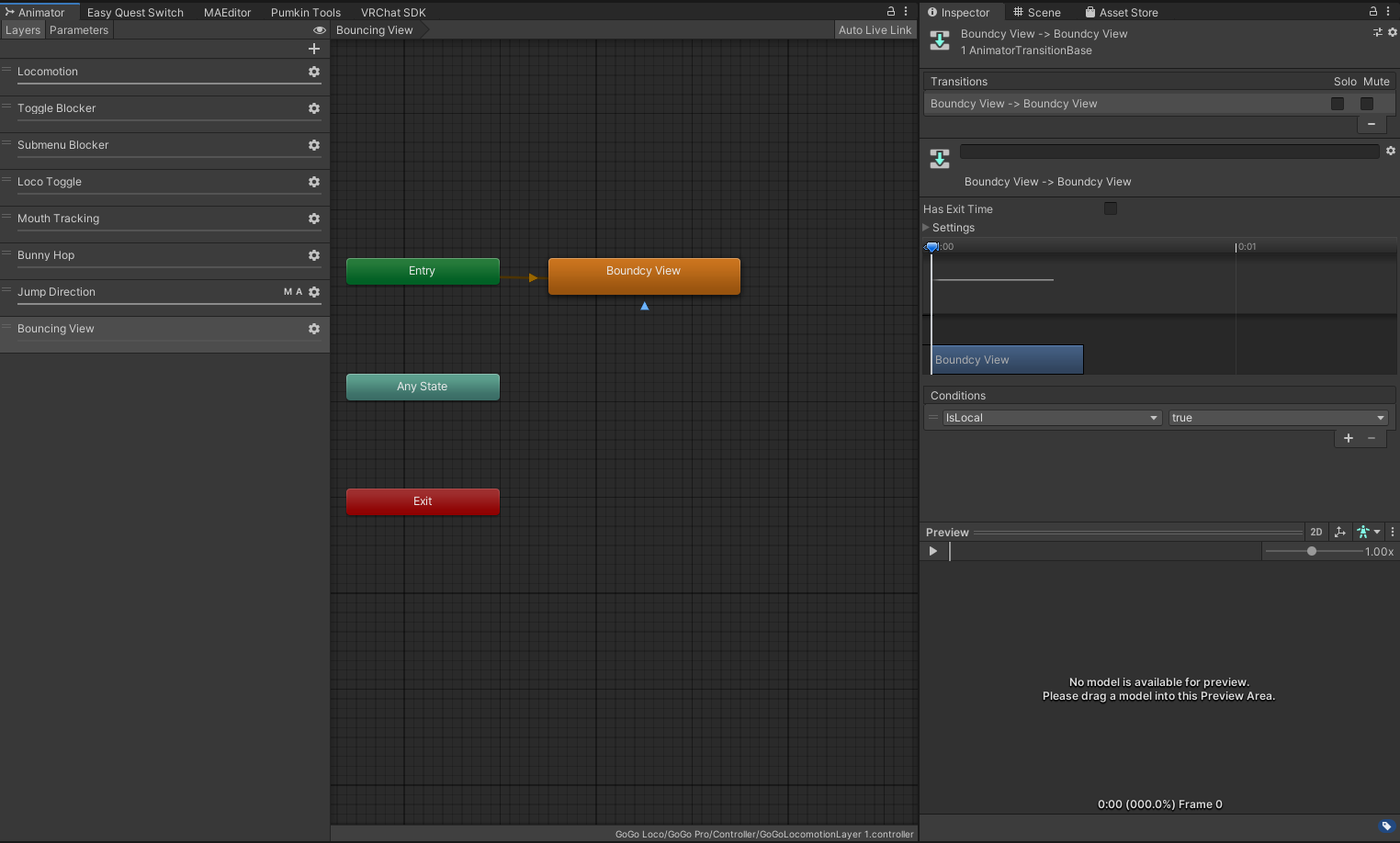1400x843 pixels.
Task: Remove selected transition with minus button
Action: pyautogui.click(x=1372, y=124)
